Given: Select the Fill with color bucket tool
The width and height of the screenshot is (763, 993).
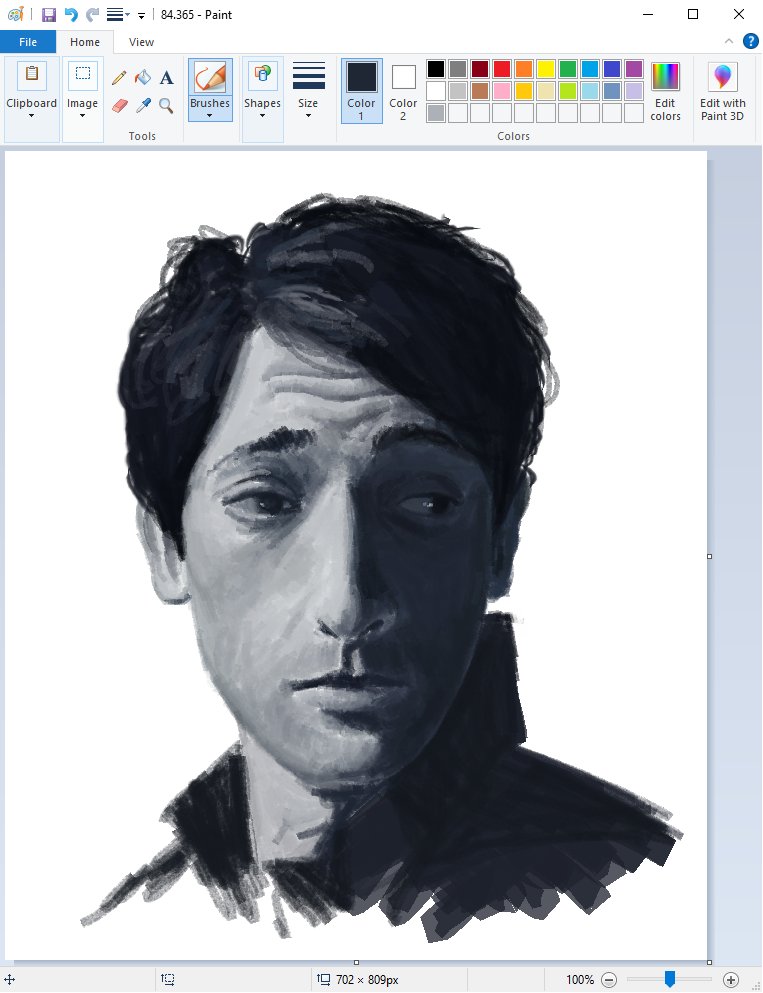Looking at the screenshot, I should pyautogui.click(x=143, y=77).
